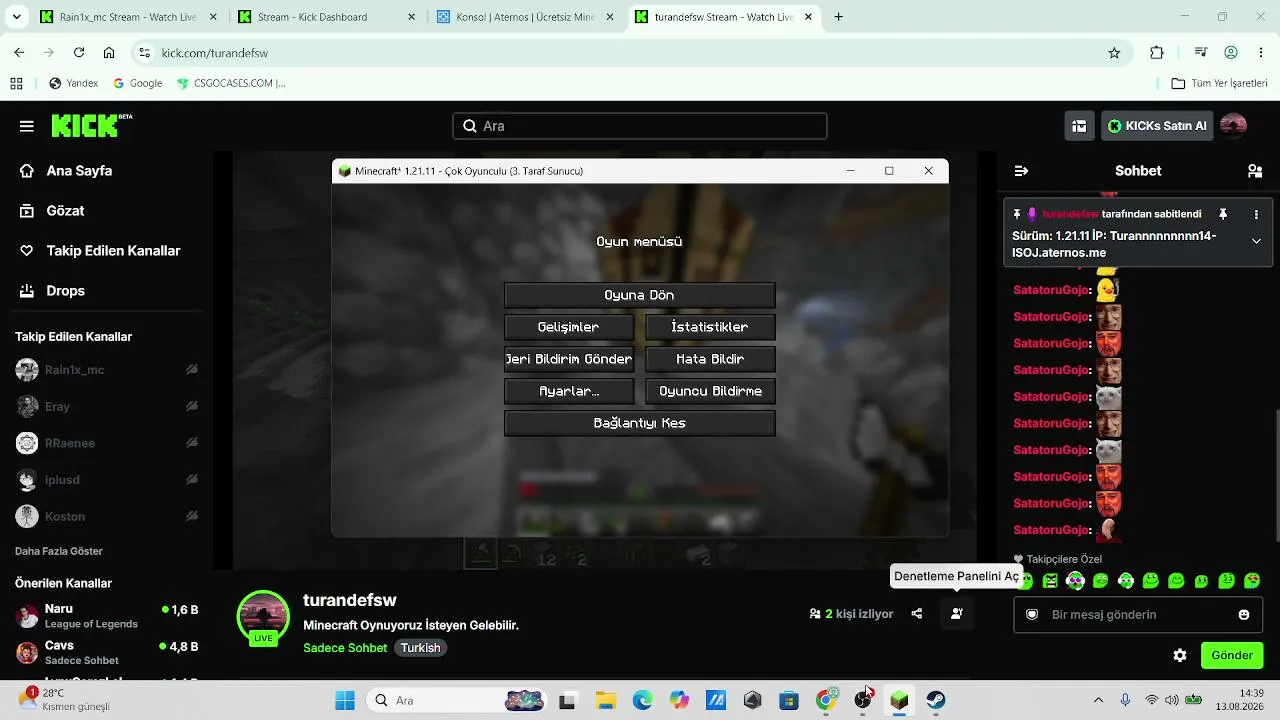Open the profile avatar in Kick header
The height and width of the screenshot is (720, 1280).
(x=1233, y=126)
